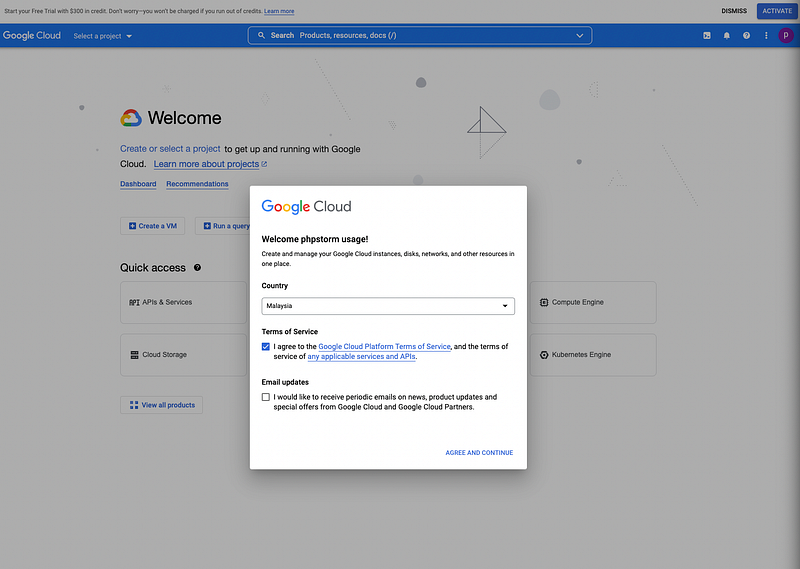Open Google Cloud Platform Terms of Service link

pos(384,347)
